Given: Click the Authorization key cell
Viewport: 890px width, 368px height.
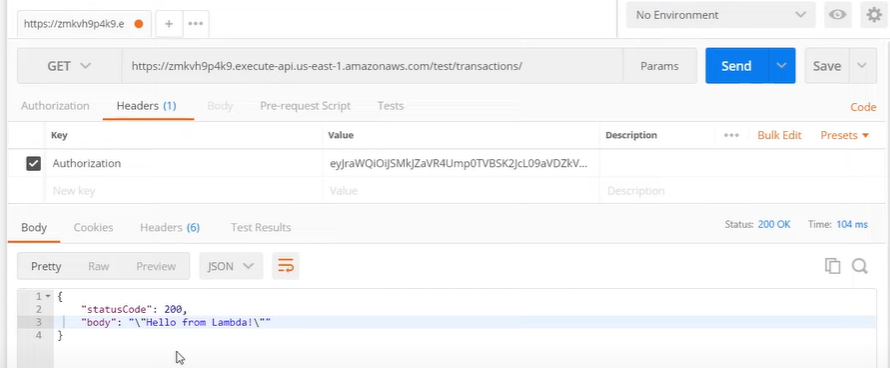Looking at the screenshot, I should pyautogui.click(x=184, y=164).
